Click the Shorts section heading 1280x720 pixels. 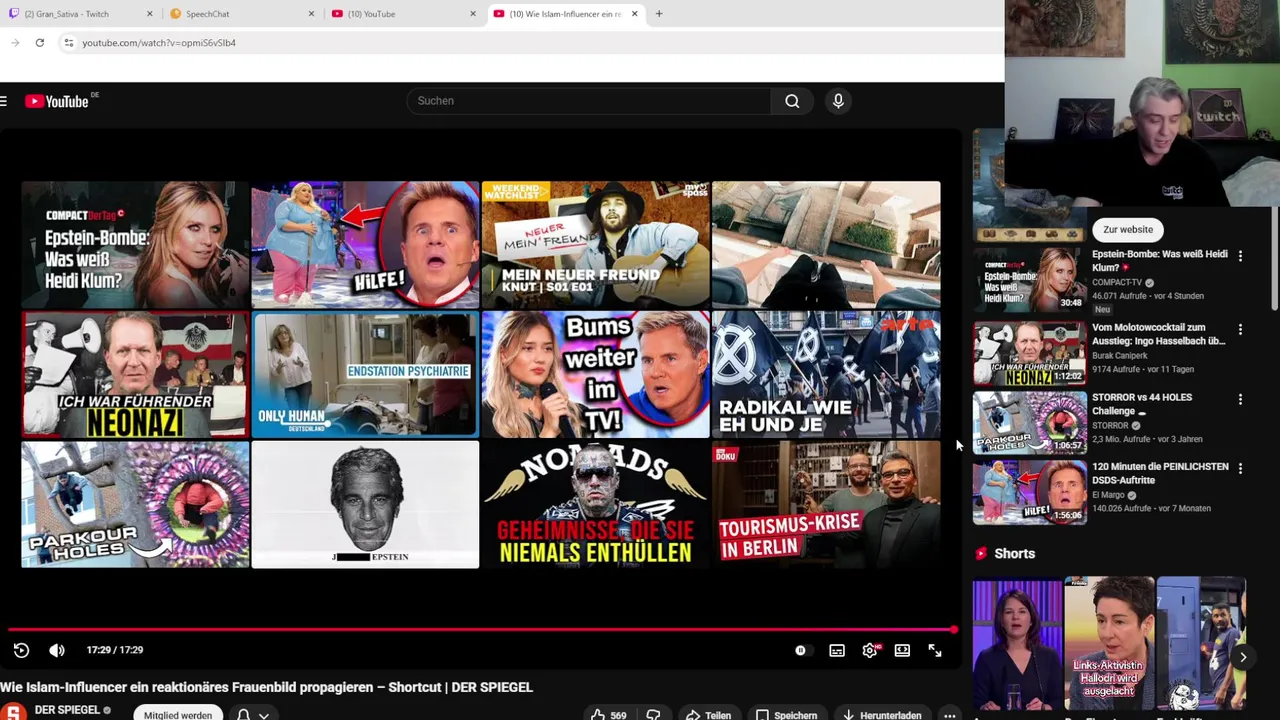pos(1014,553)
